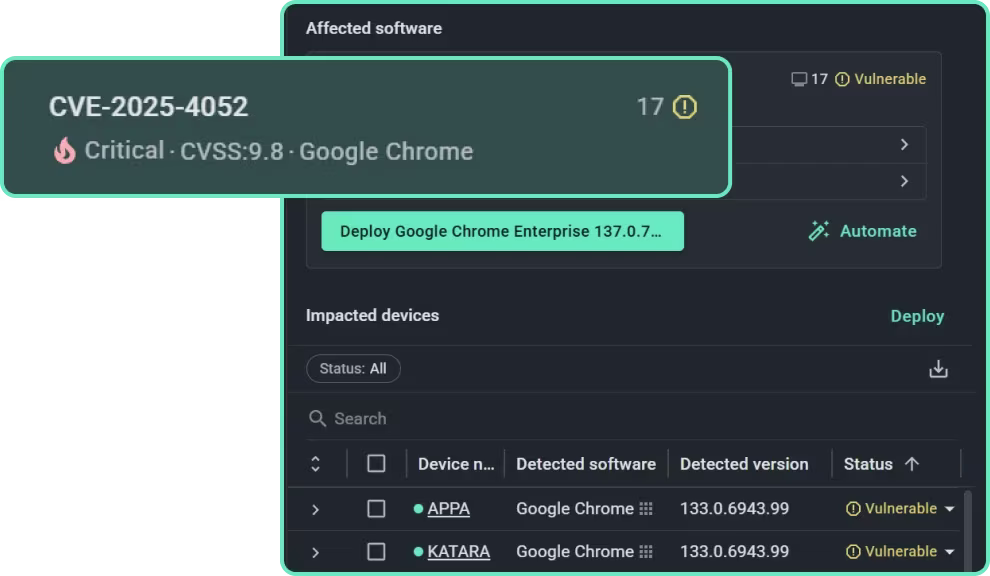The width and height of the screenshot is (990, 576).
Task: Expand the KATARA device row
Action: [315, 552]
